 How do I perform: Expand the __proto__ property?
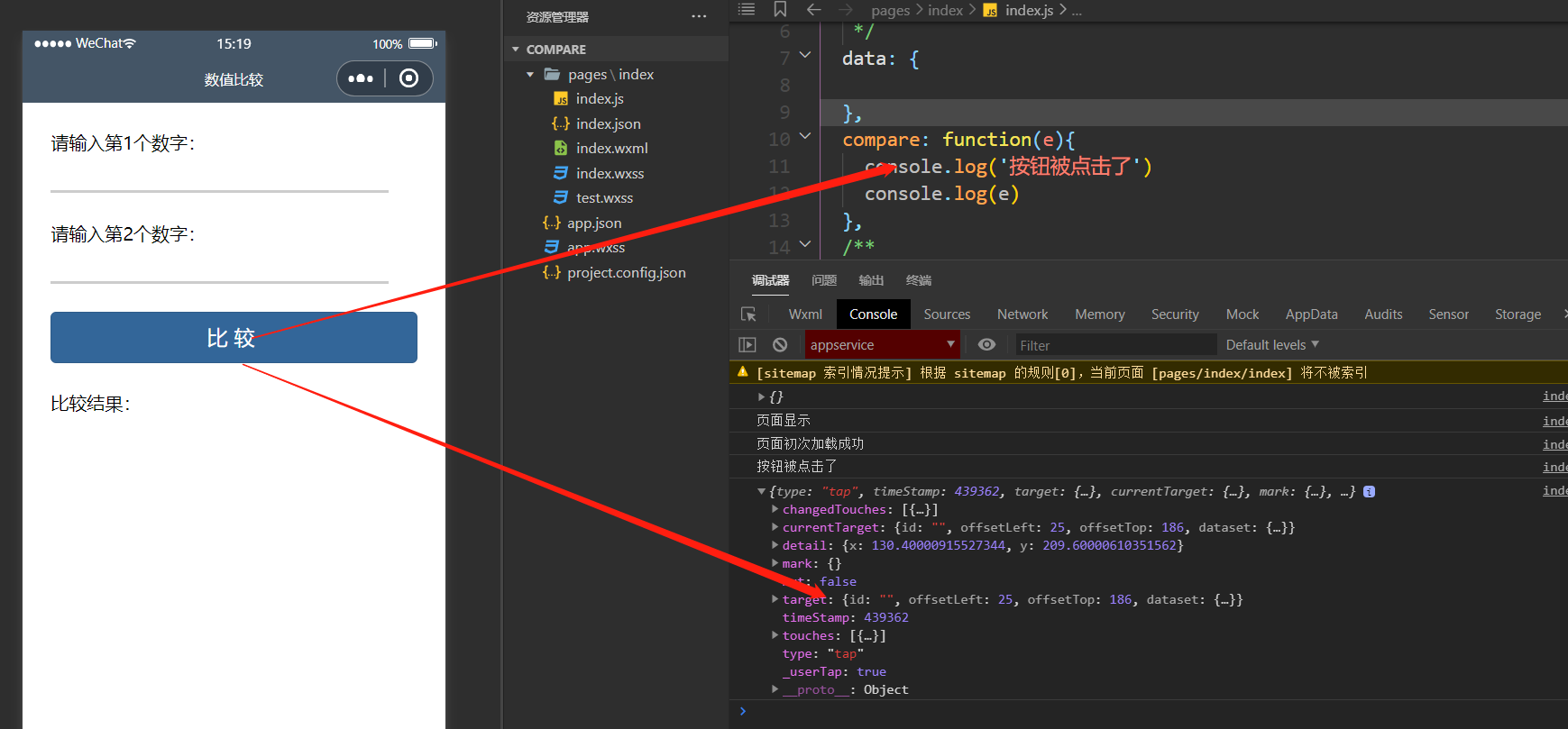point(775,689)
